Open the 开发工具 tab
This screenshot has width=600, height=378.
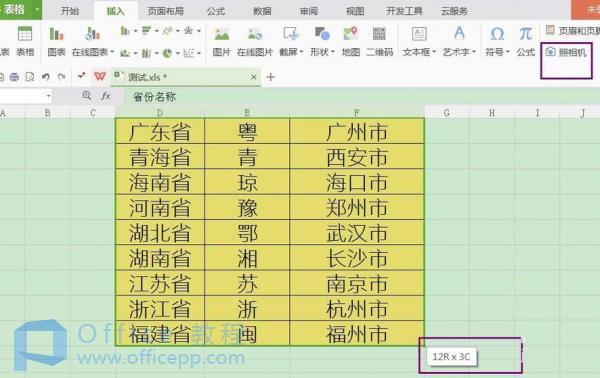(404, 11)
